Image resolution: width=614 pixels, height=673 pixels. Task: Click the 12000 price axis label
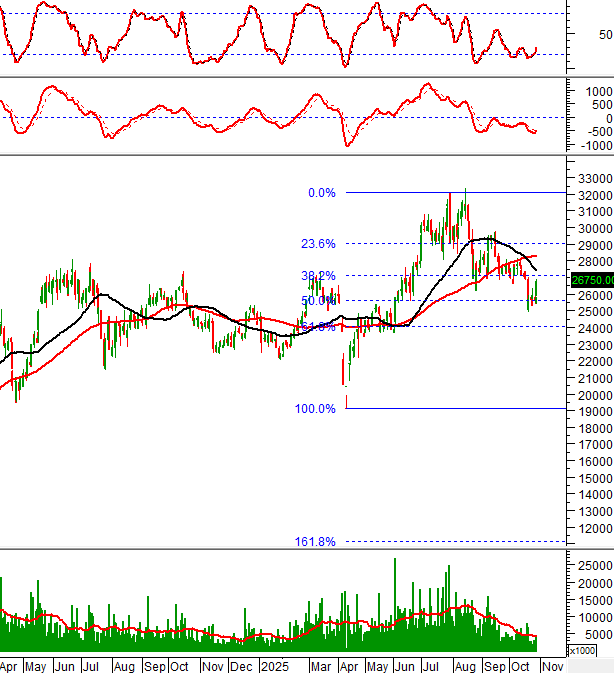[591, 528]
